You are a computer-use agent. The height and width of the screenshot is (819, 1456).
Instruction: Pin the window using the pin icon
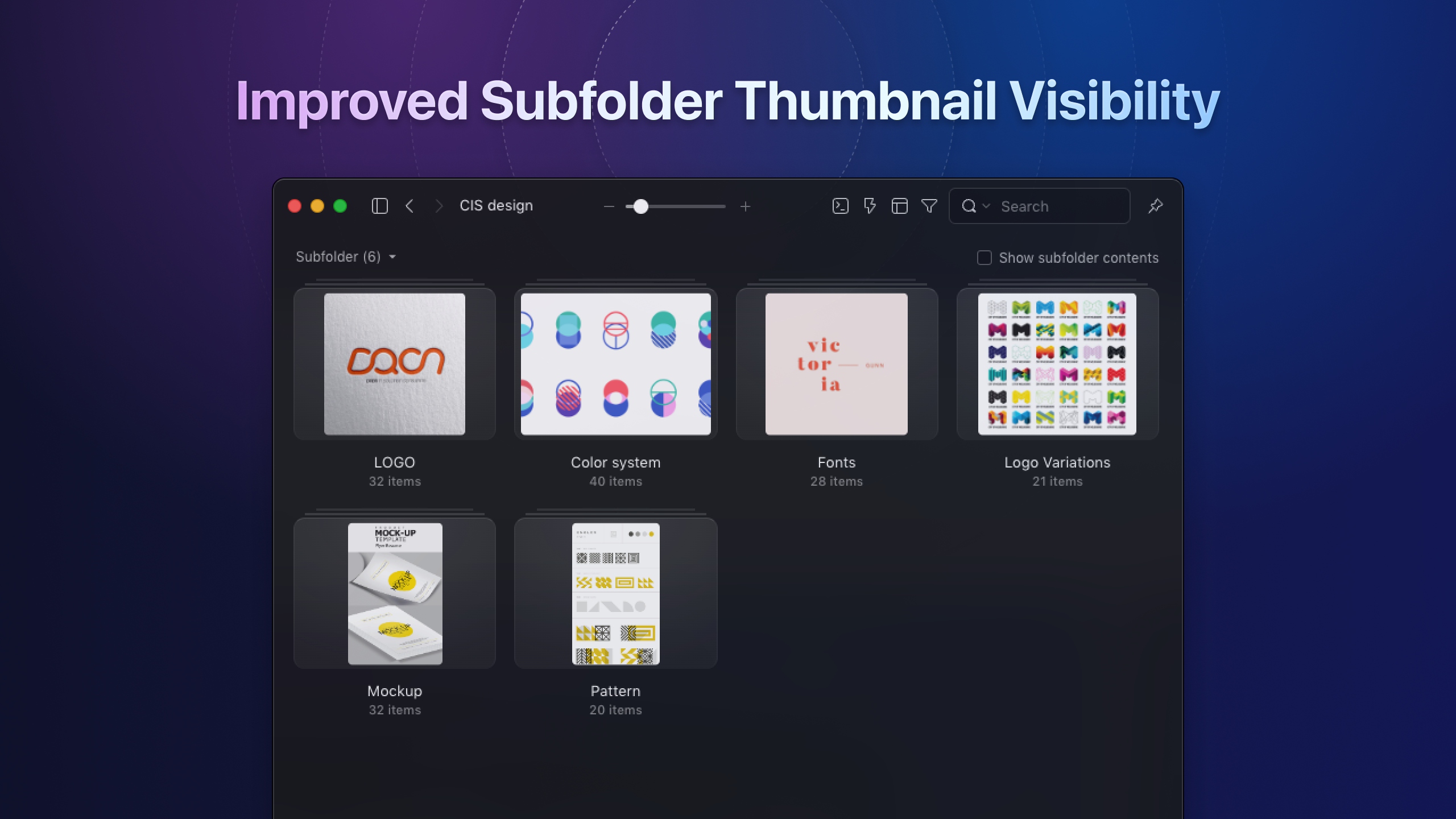tap(1156, 206)
